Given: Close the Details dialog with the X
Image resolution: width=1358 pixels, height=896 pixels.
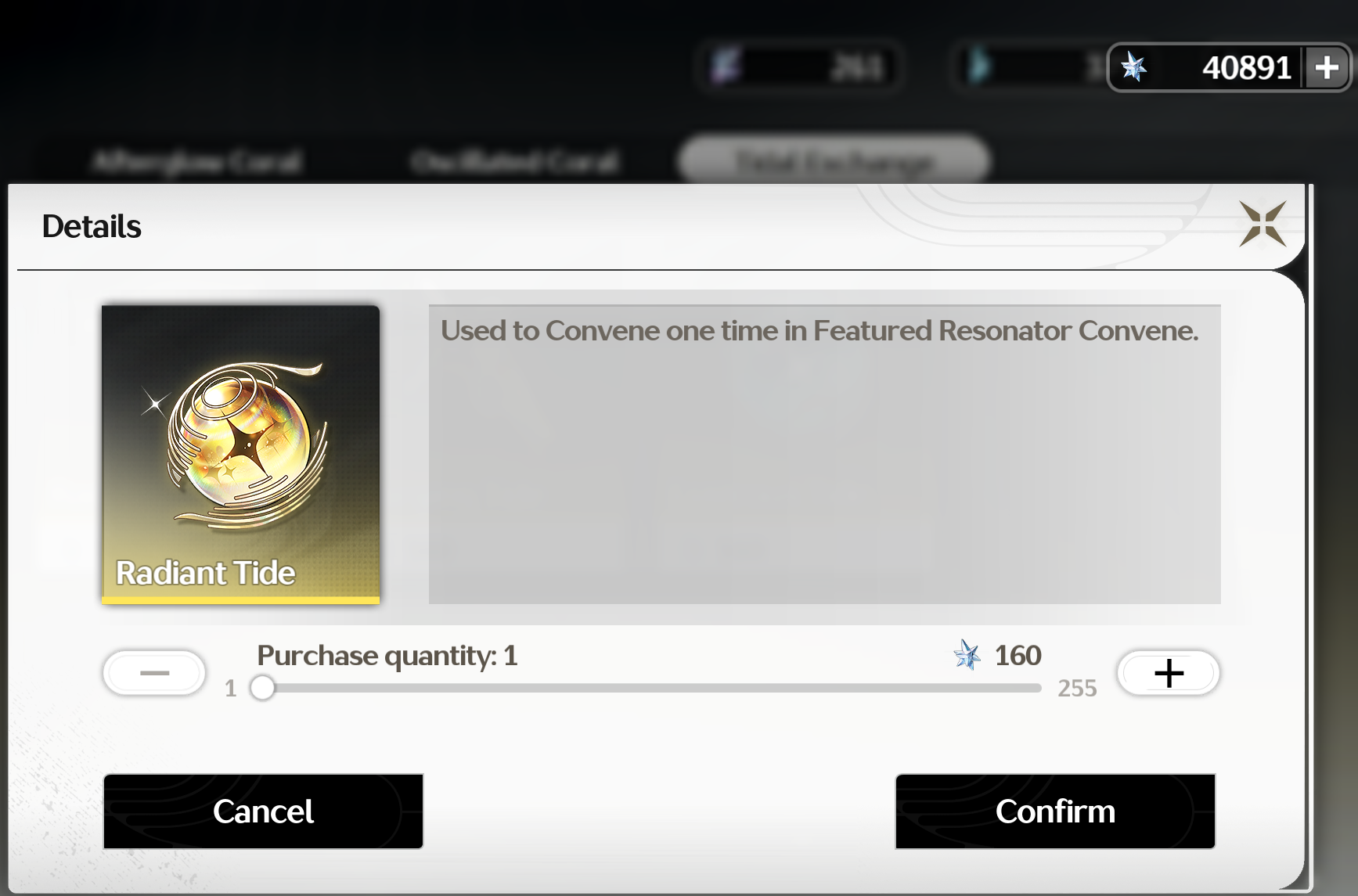Looking at the screenshot, I should pos(1263,224).
